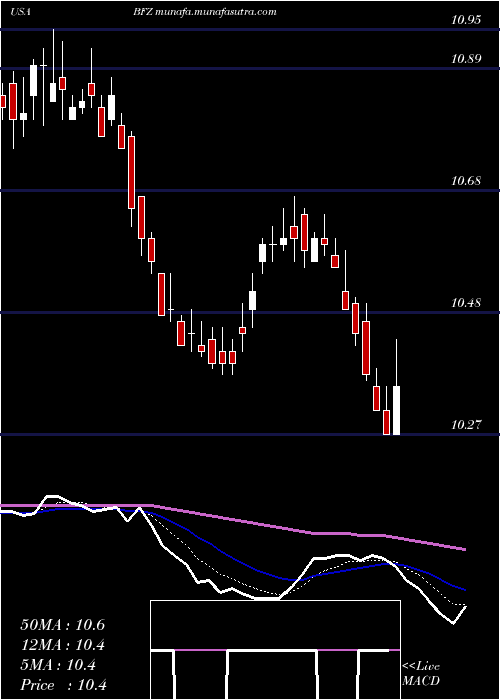Select the 10.89 price level label

466,58
